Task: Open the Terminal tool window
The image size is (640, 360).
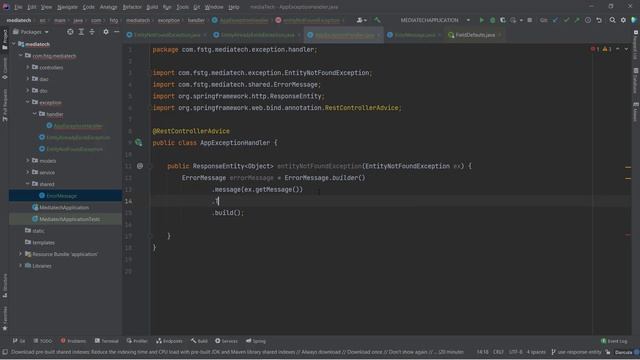Action: 107,341
